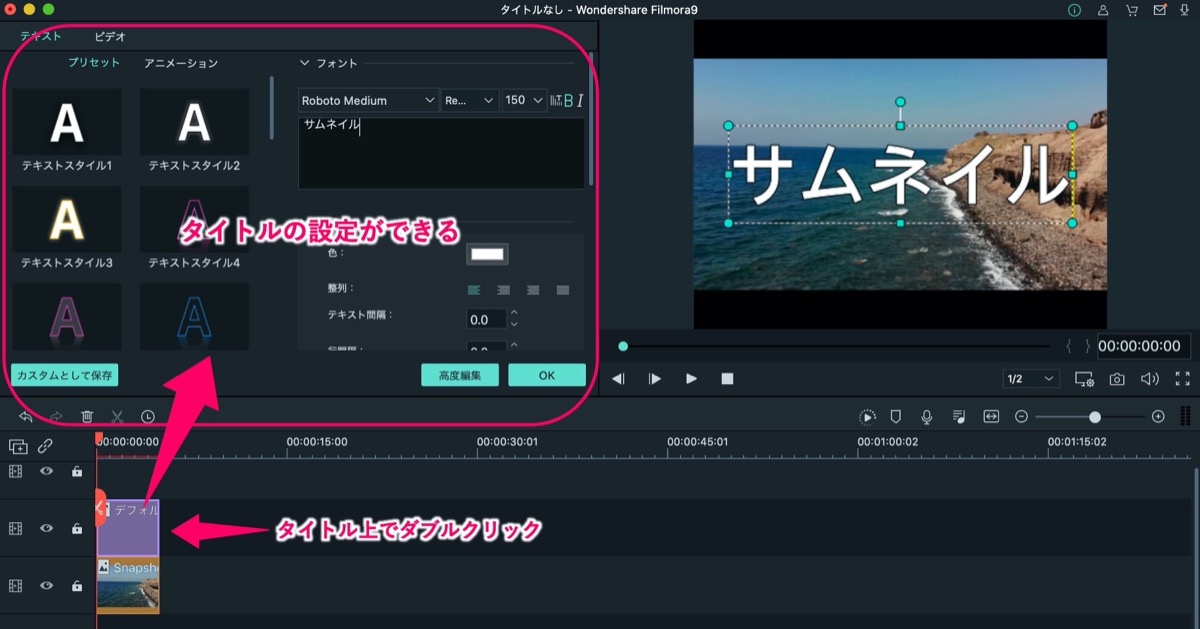This screenshot has height=629, width=1200.
Task: Click the サムネイル text input box
Action: (x=441, y=153)
